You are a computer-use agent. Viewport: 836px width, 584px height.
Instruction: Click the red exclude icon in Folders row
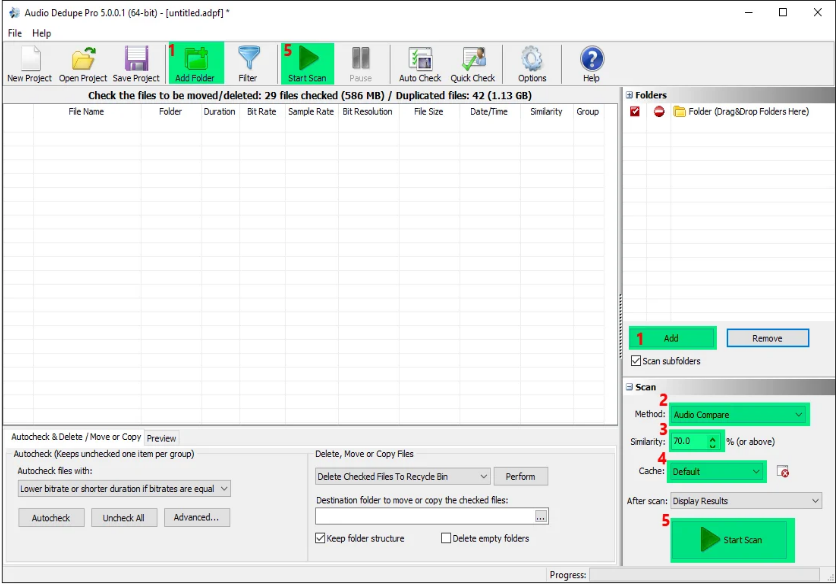pyautogui.click(x=659, y=111)
